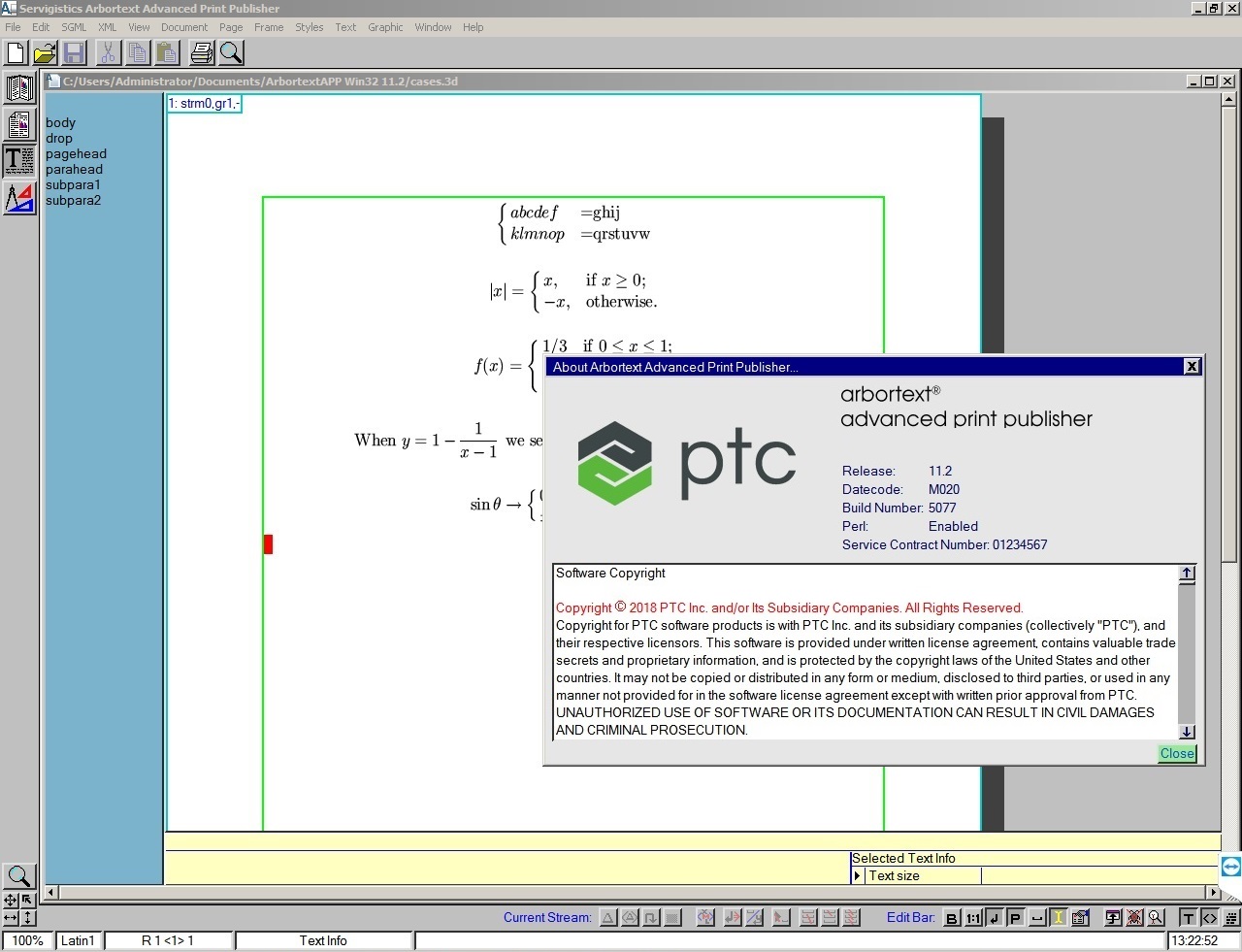Click the text frame icon right of Edit Bar
Image resolution: width=1242 pixels, height=952 pixels.
pos(1113,918)
